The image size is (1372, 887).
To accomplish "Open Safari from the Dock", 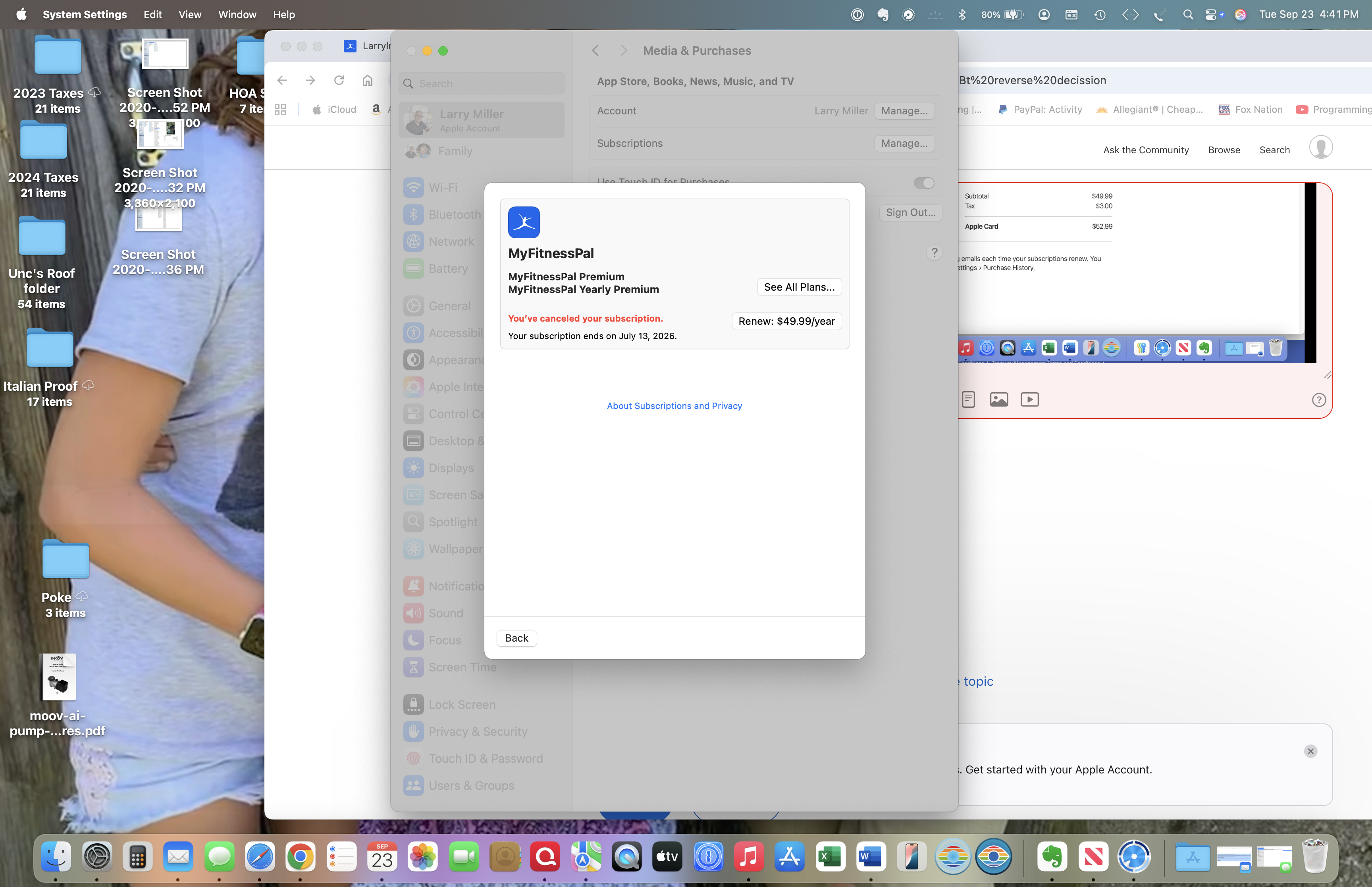I will pos(260,856).
